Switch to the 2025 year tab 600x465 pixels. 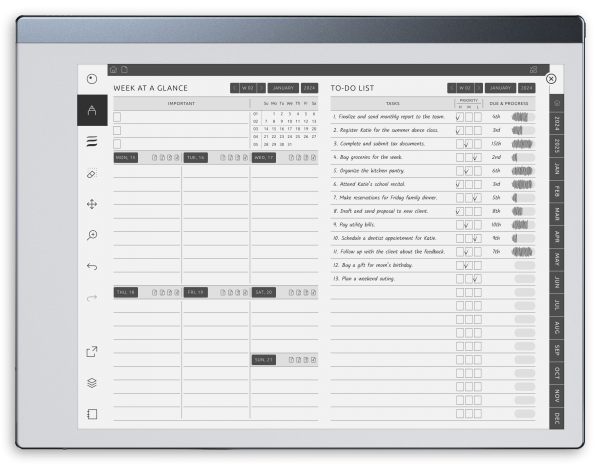(x=557, y=146)
